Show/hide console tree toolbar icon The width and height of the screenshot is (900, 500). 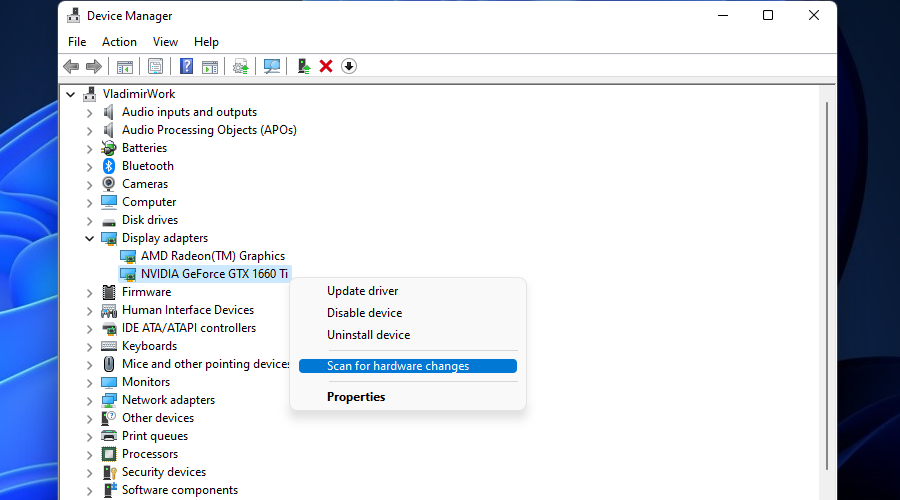pyautogui.click(x=125, y=67)
